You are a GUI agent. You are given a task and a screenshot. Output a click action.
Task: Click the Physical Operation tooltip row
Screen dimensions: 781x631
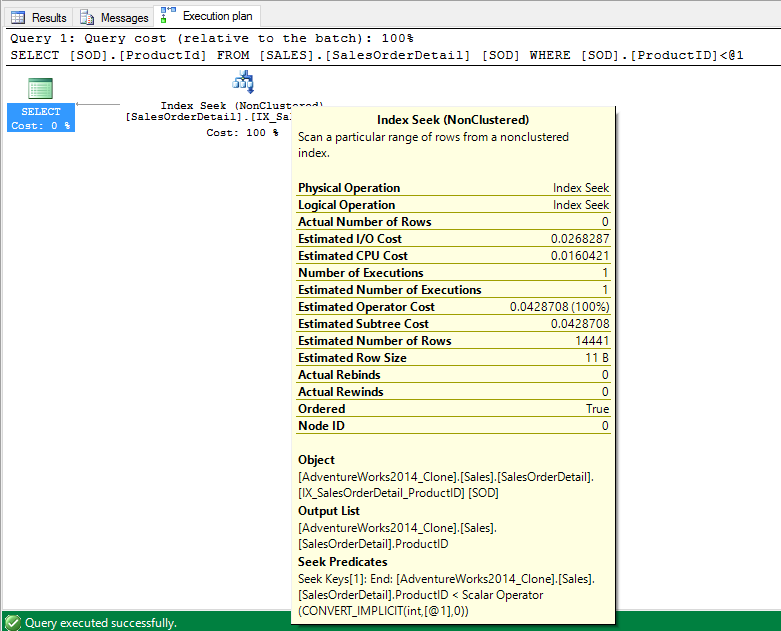pyautogui.click(x=453, y=188)
